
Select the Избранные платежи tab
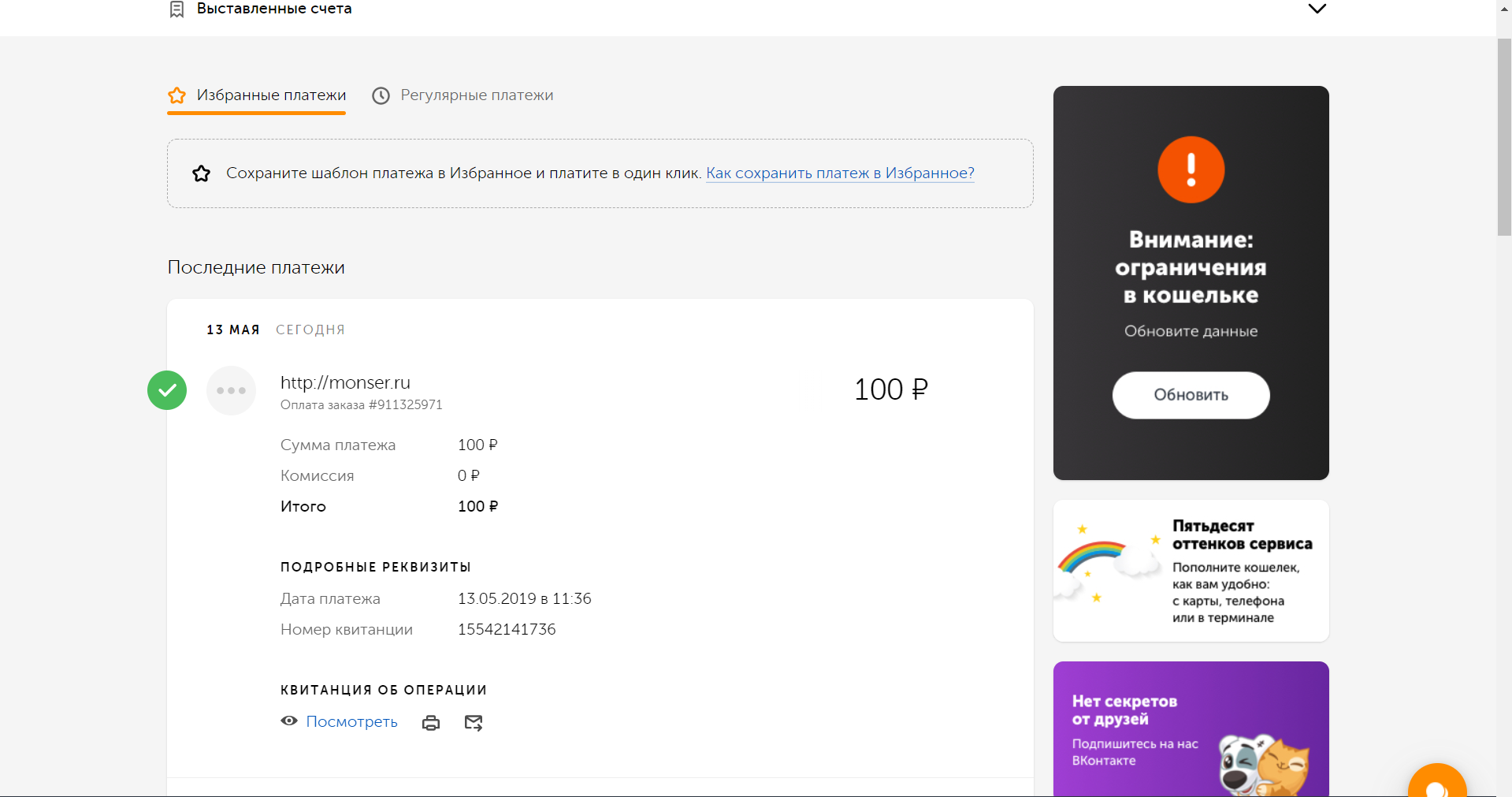click(271, 95)
